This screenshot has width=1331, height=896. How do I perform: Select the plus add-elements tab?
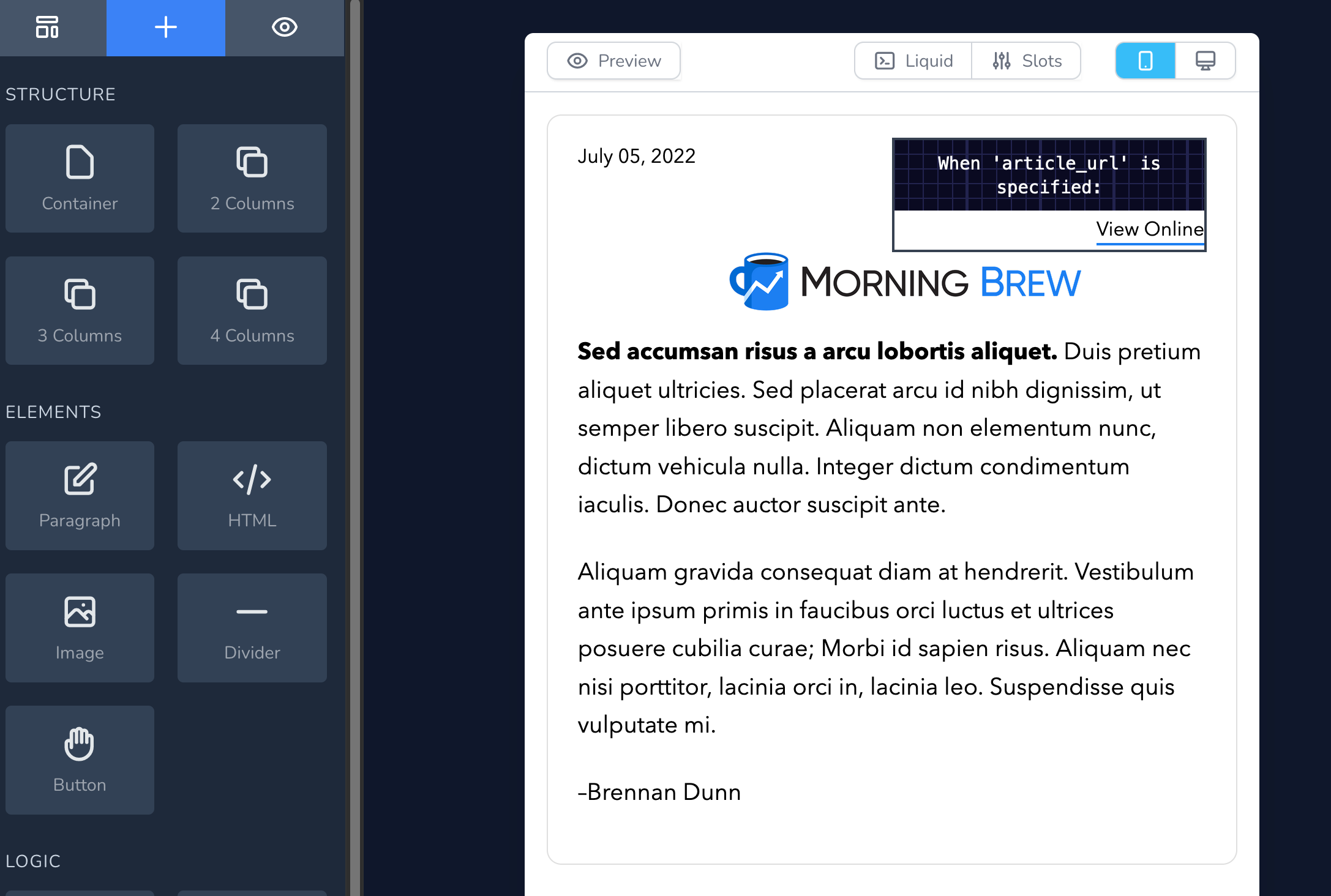pyautogui.click(x=165, y=28)
